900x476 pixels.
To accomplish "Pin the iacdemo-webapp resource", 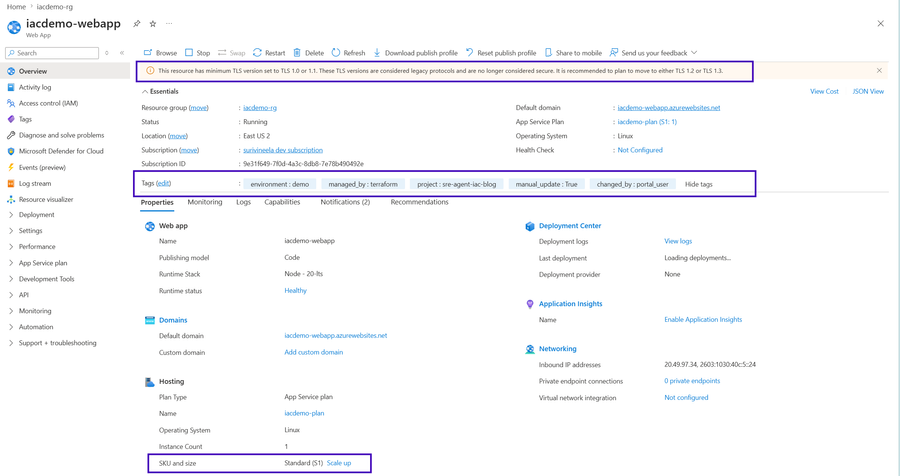I will (137, 24).
